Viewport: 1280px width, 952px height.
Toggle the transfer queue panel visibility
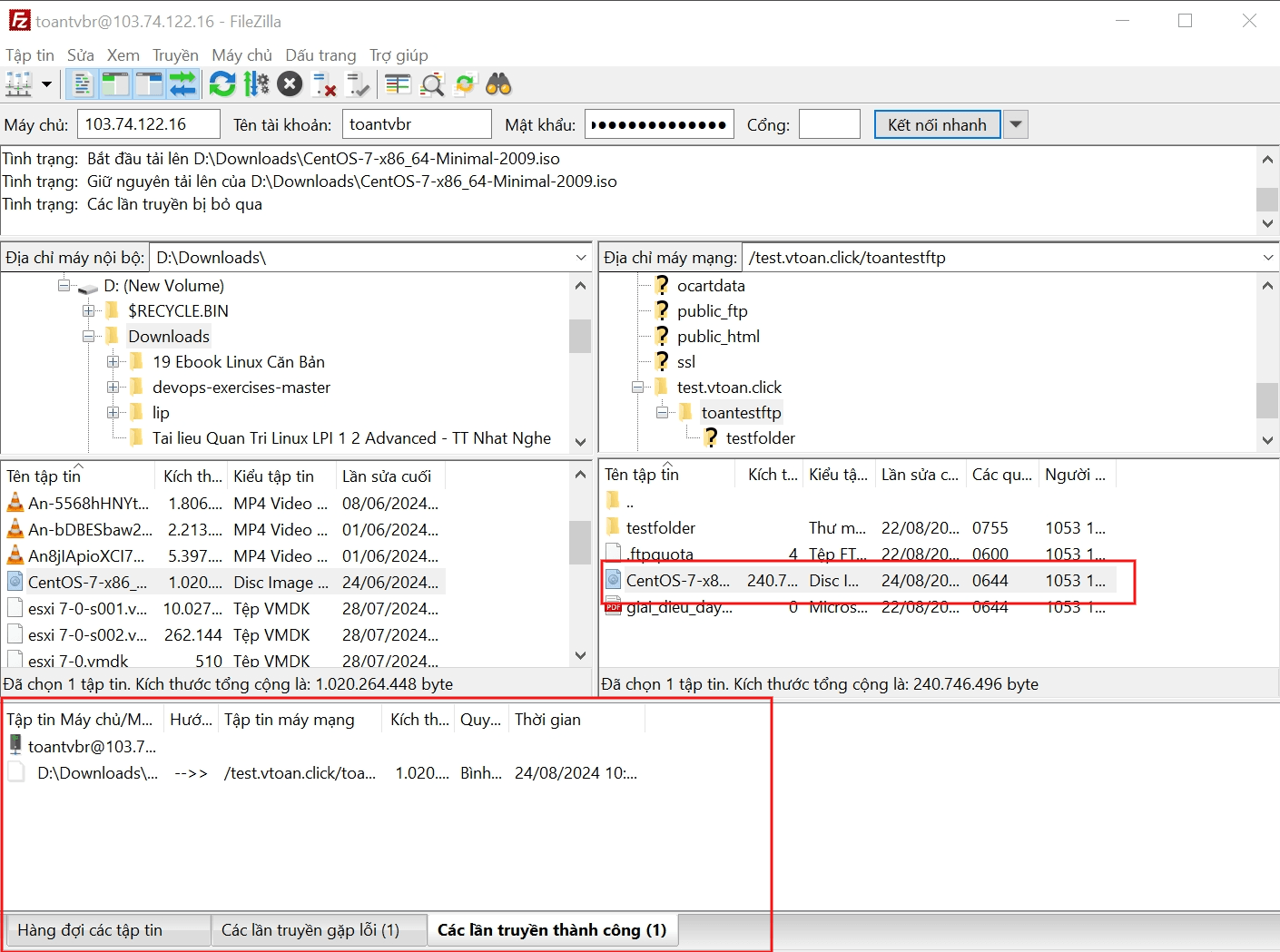click(x=182, y=83)
